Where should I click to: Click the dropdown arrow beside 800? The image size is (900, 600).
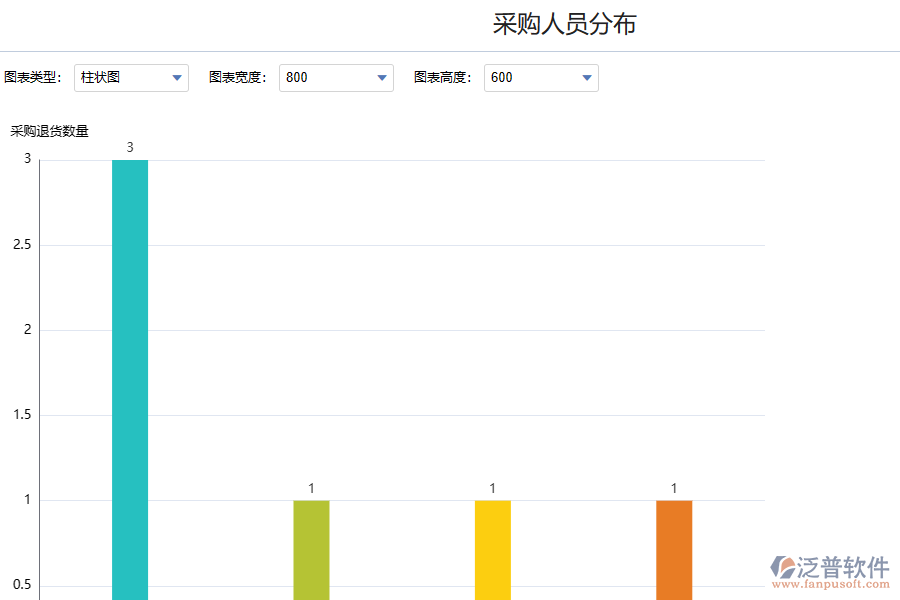[x=382, y=77]
